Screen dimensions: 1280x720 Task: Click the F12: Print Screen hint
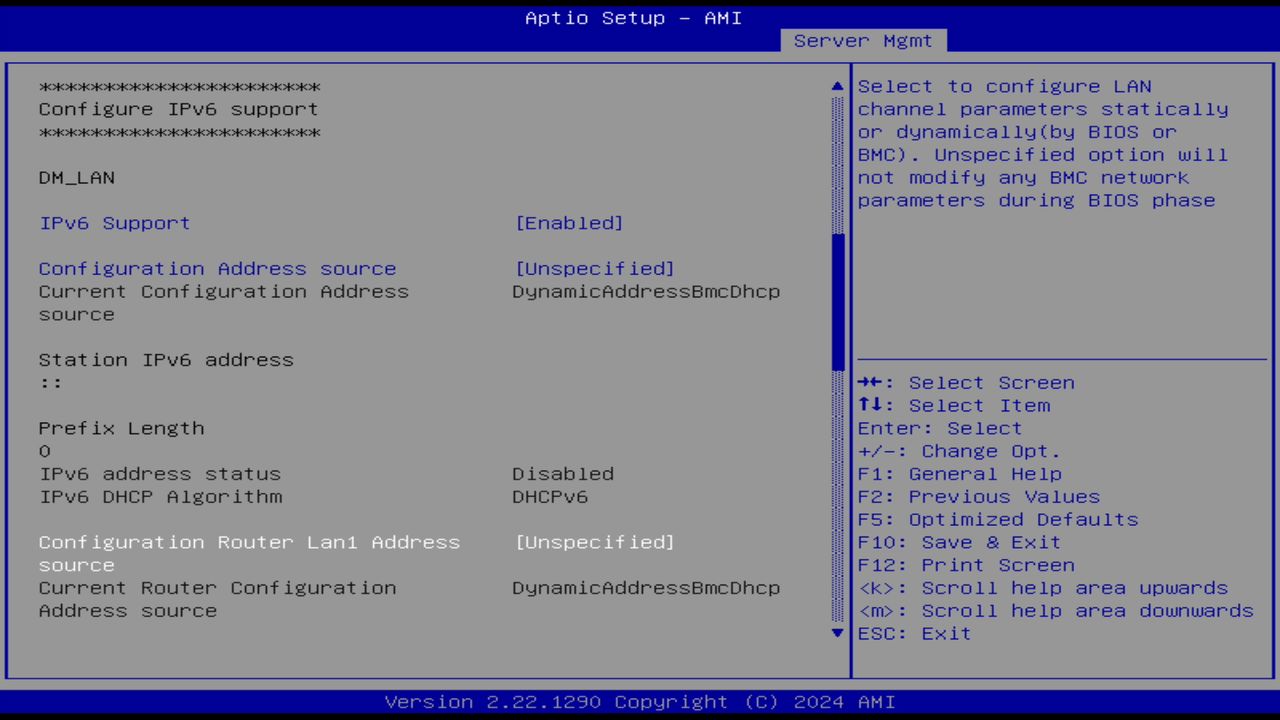tap(966, 565)
